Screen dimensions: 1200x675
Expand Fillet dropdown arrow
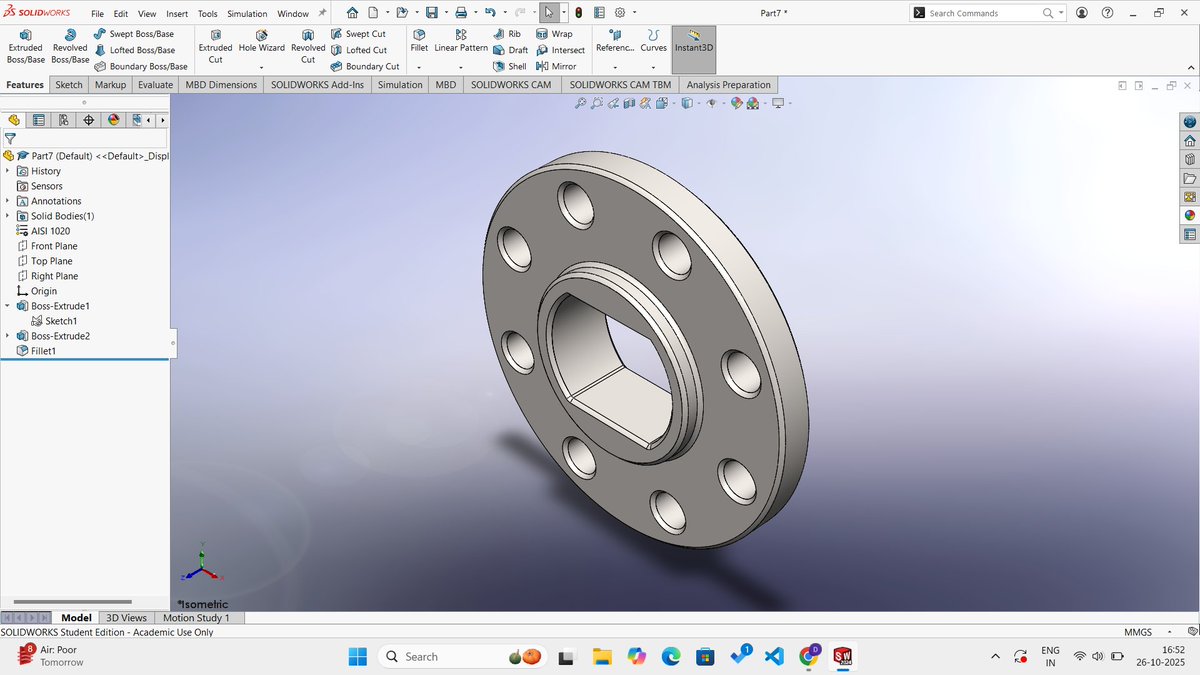tap(419, 67)
